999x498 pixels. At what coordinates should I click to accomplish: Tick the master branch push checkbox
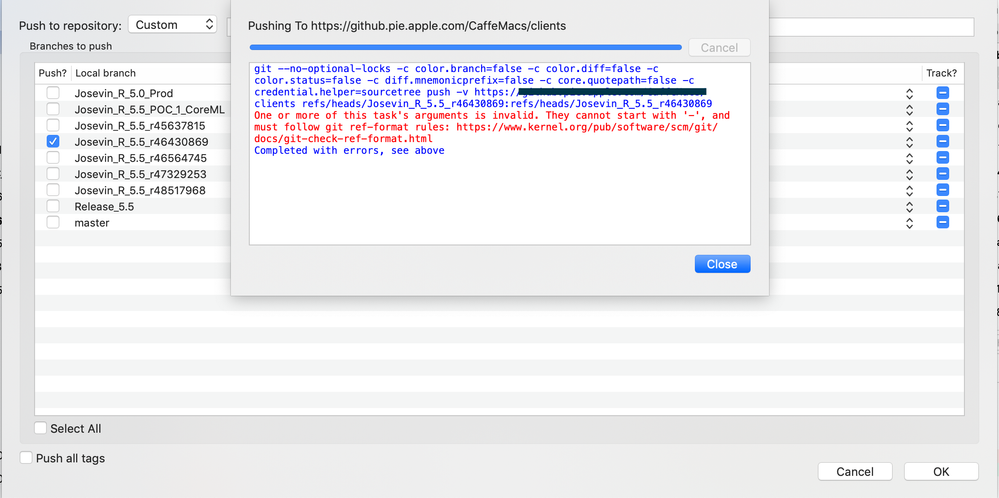[x=53, y=223]
